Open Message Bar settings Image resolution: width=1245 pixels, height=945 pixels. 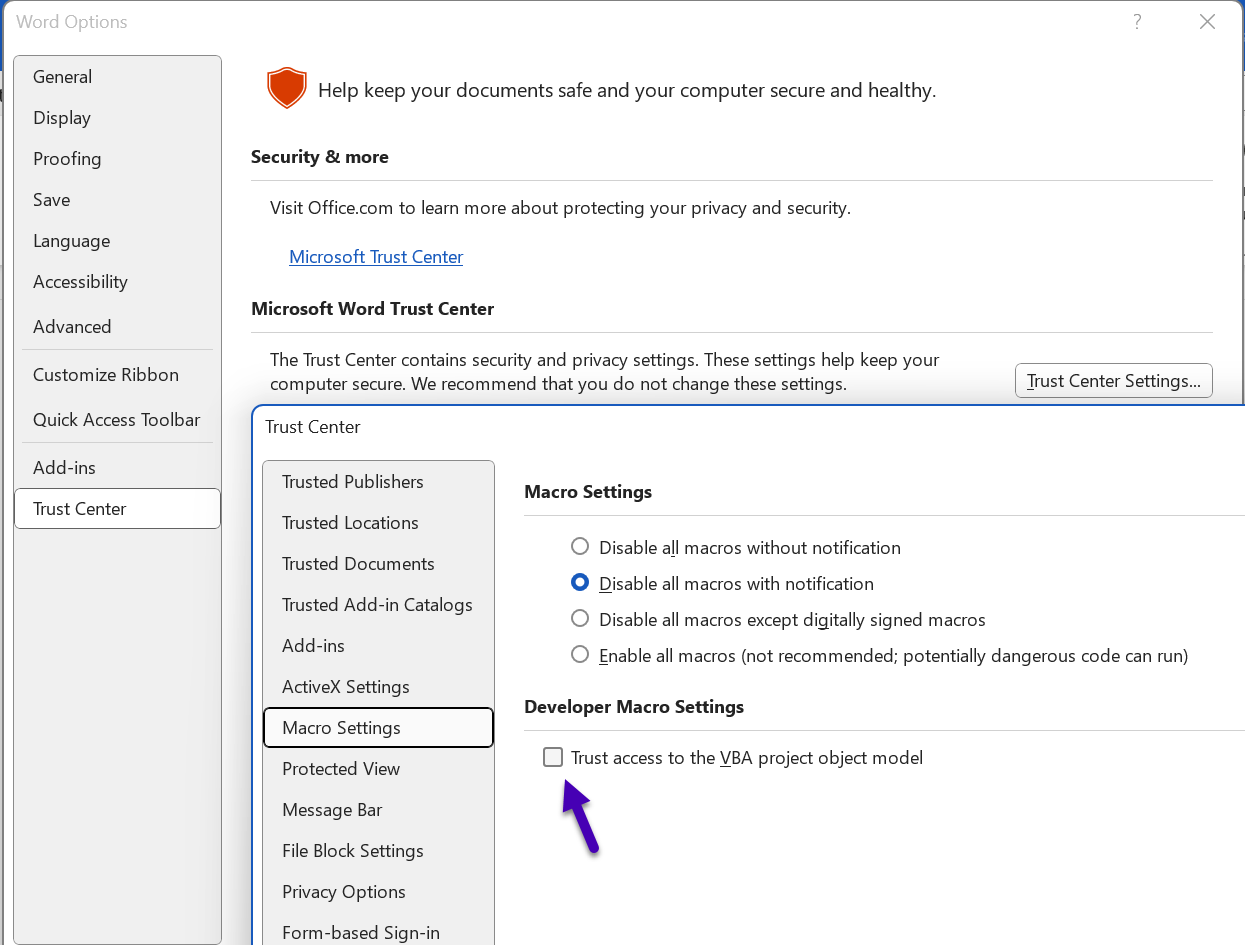coord(379,810)
